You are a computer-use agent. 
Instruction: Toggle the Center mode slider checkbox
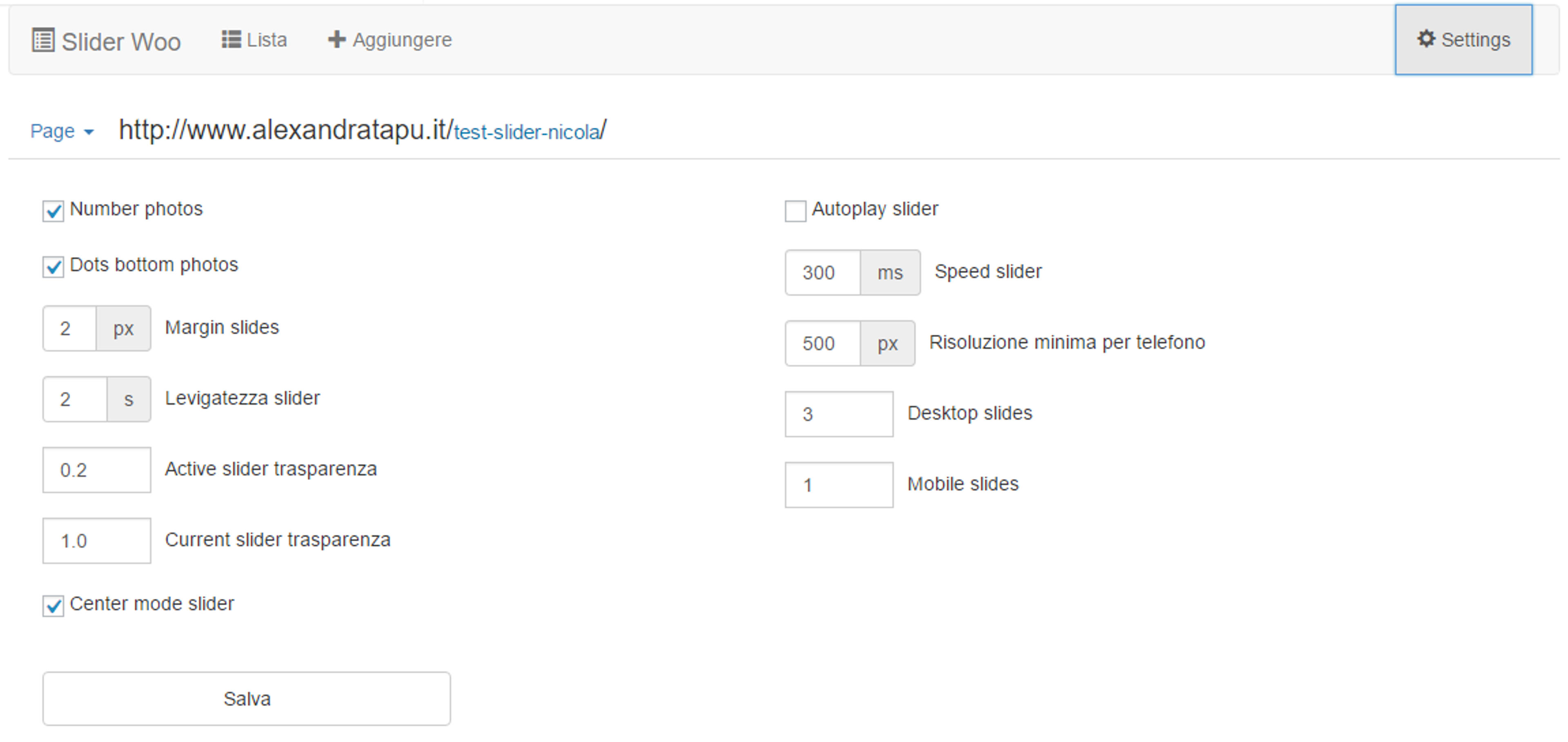click(x=53, y=606)
